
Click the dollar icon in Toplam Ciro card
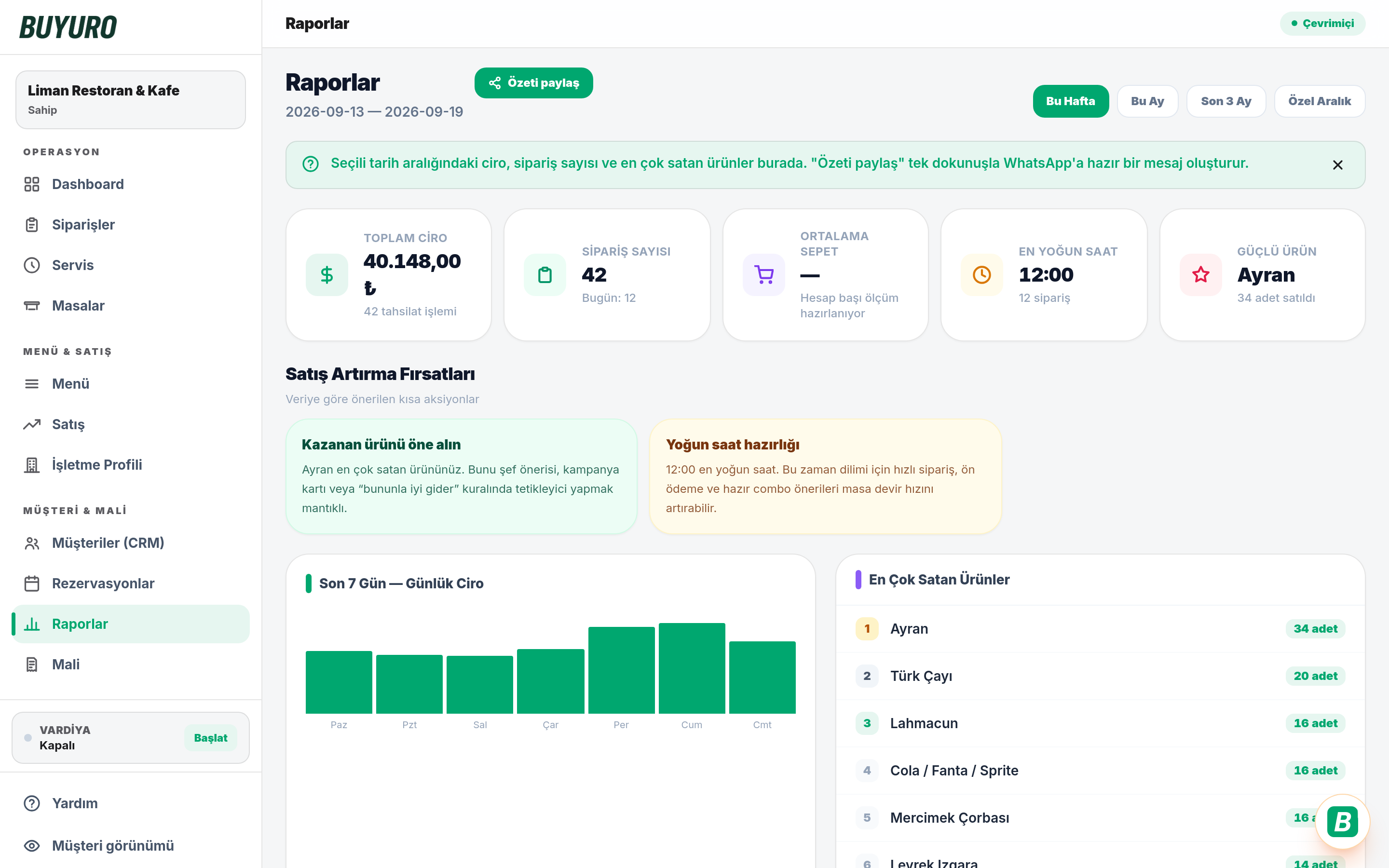327,275
